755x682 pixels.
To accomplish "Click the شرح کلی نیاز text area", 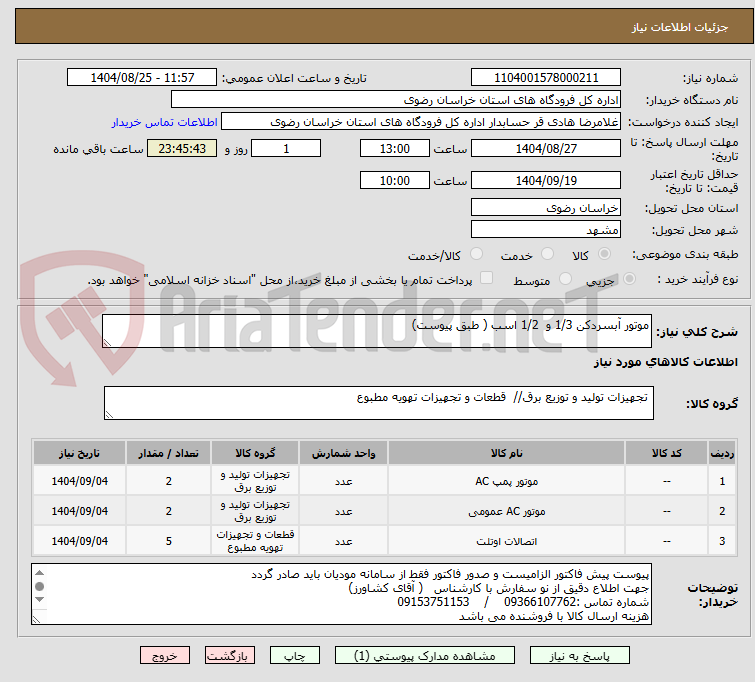I will 377,331.
